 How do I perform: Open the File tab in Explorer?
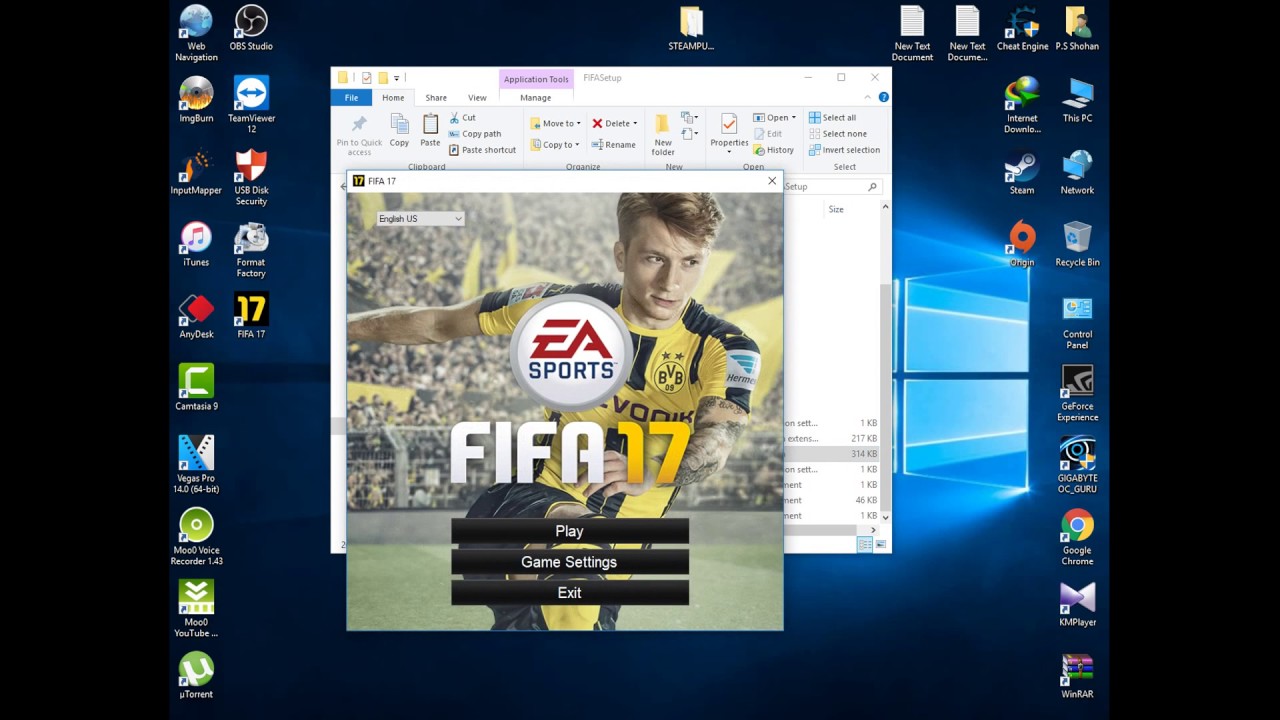coord(351,98)
